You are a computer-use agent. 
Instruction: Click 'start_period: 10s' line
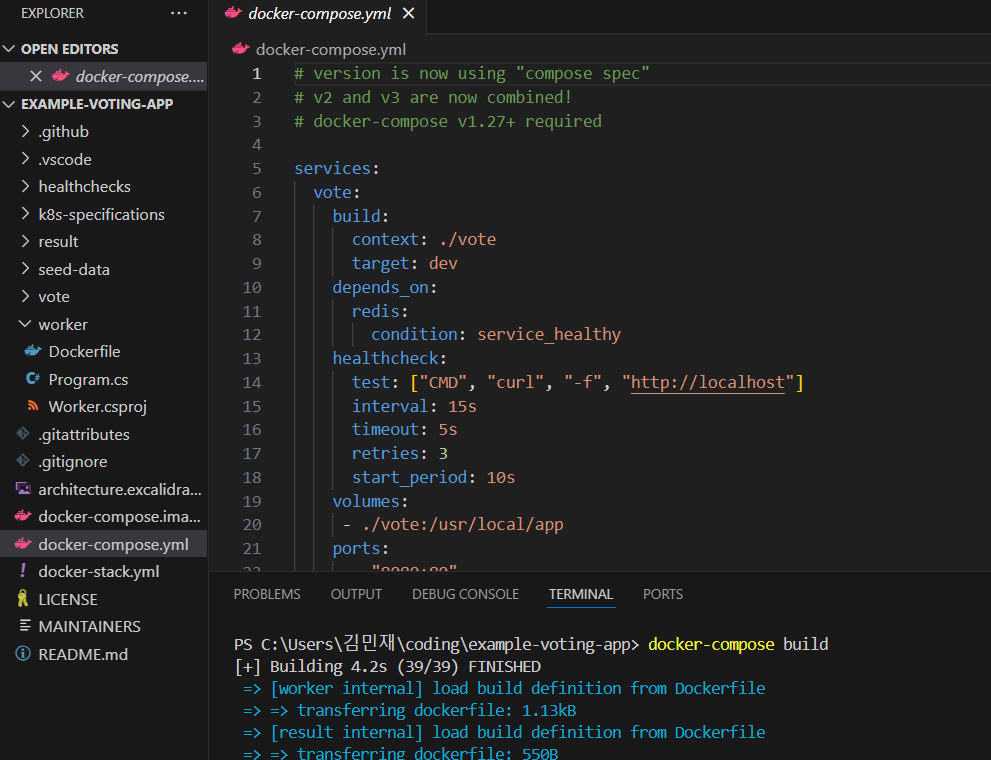click(x=433, y=478)
